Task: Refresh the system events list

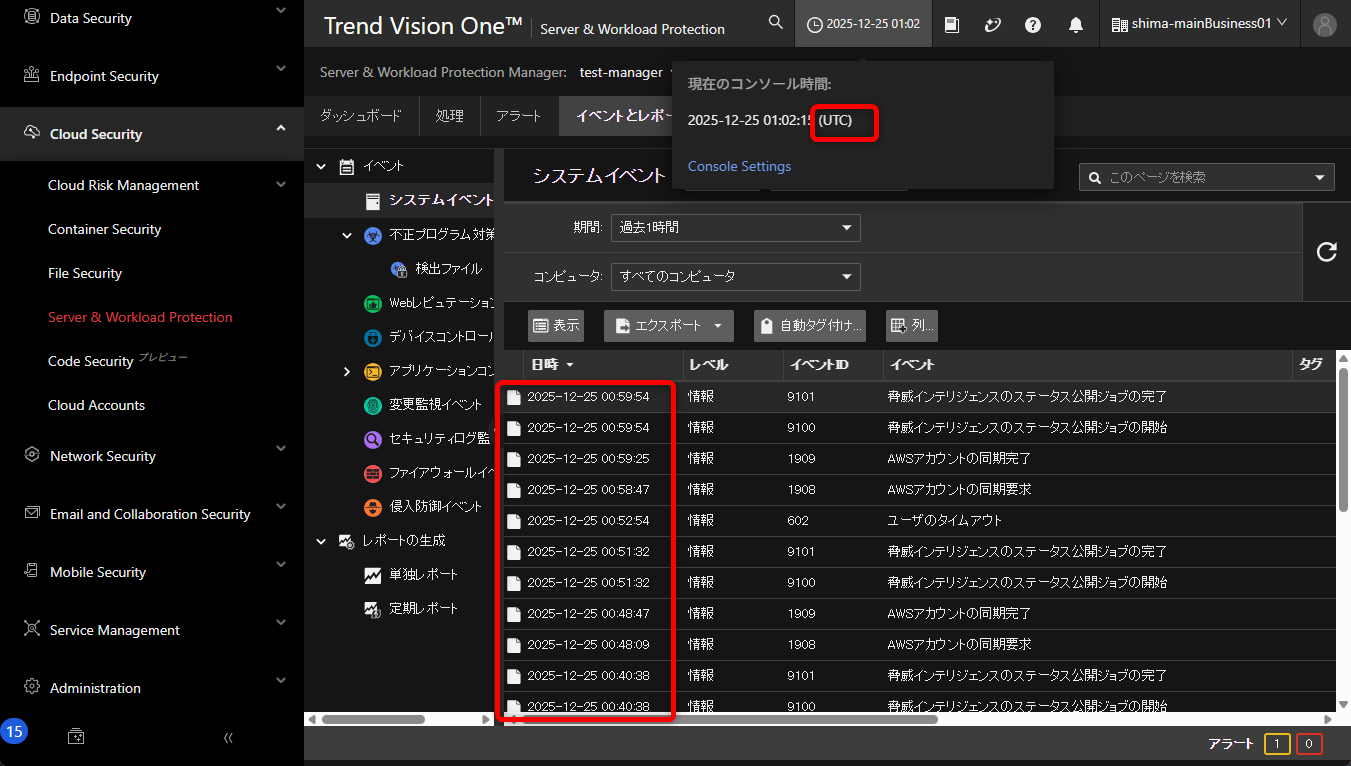Action: 1326,252
